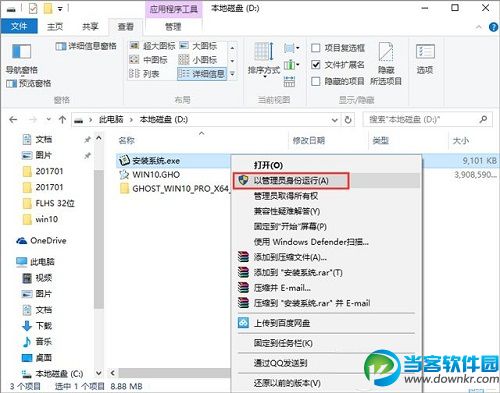
Task: Uncheck 文件扩展名 file name extensions
Action: coord(338,65)
